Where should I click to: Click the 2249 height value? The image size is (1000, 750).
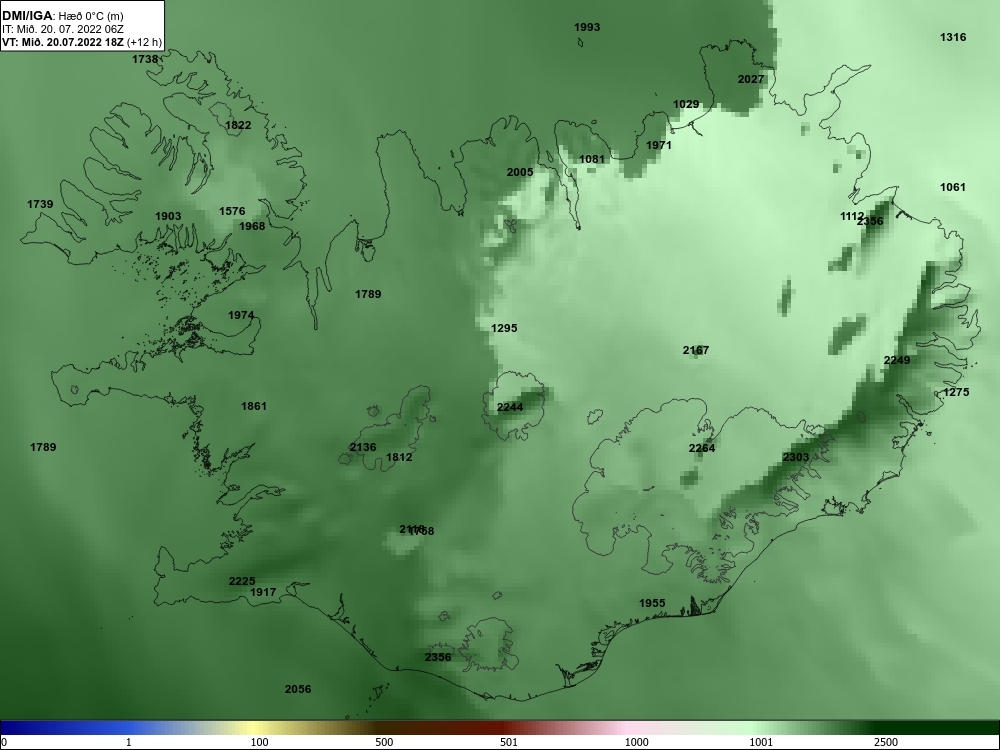pos(897,360)
